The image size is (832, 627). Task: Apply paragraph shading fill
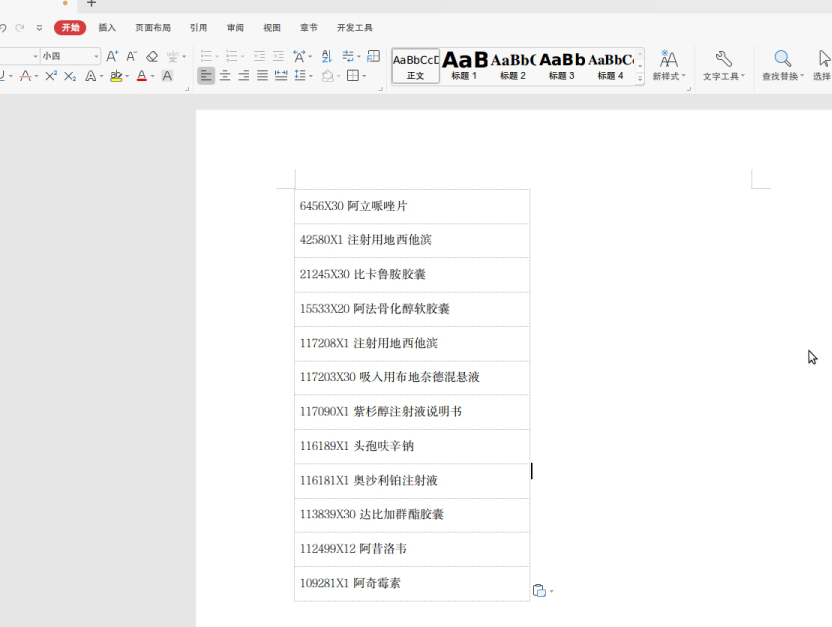(x=328, y=76)
